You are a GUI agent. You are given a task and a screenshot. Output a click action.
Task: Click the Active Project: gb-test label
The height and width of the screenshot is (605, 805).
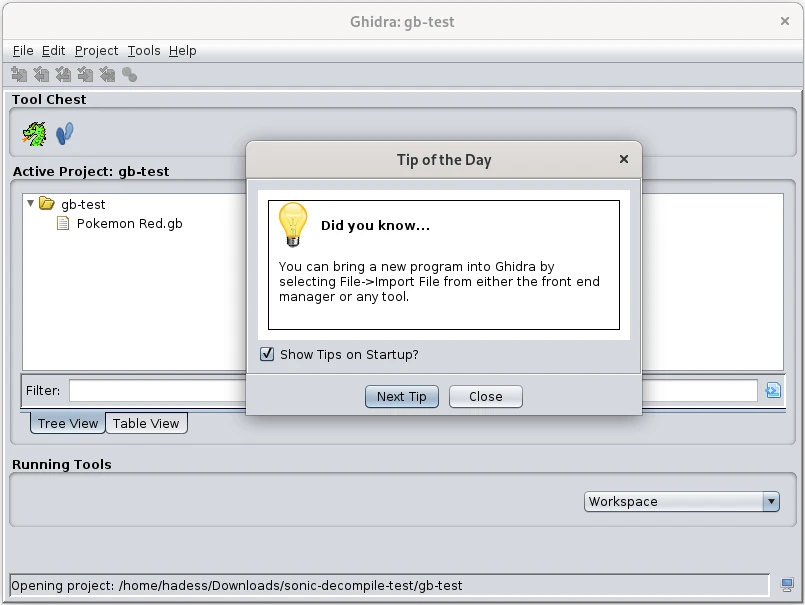[x=91, y=172]
